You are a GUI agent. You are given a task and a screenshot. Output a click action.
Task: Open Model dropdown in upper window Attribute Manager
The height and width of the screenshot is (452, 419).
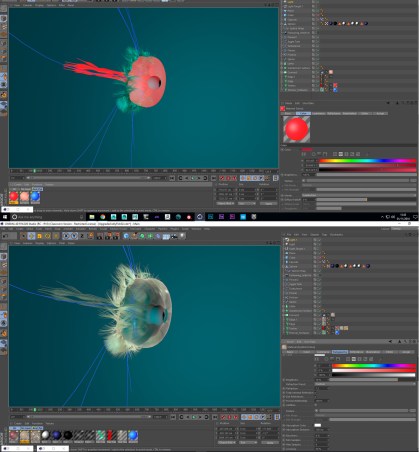click(x=359, y=195)
